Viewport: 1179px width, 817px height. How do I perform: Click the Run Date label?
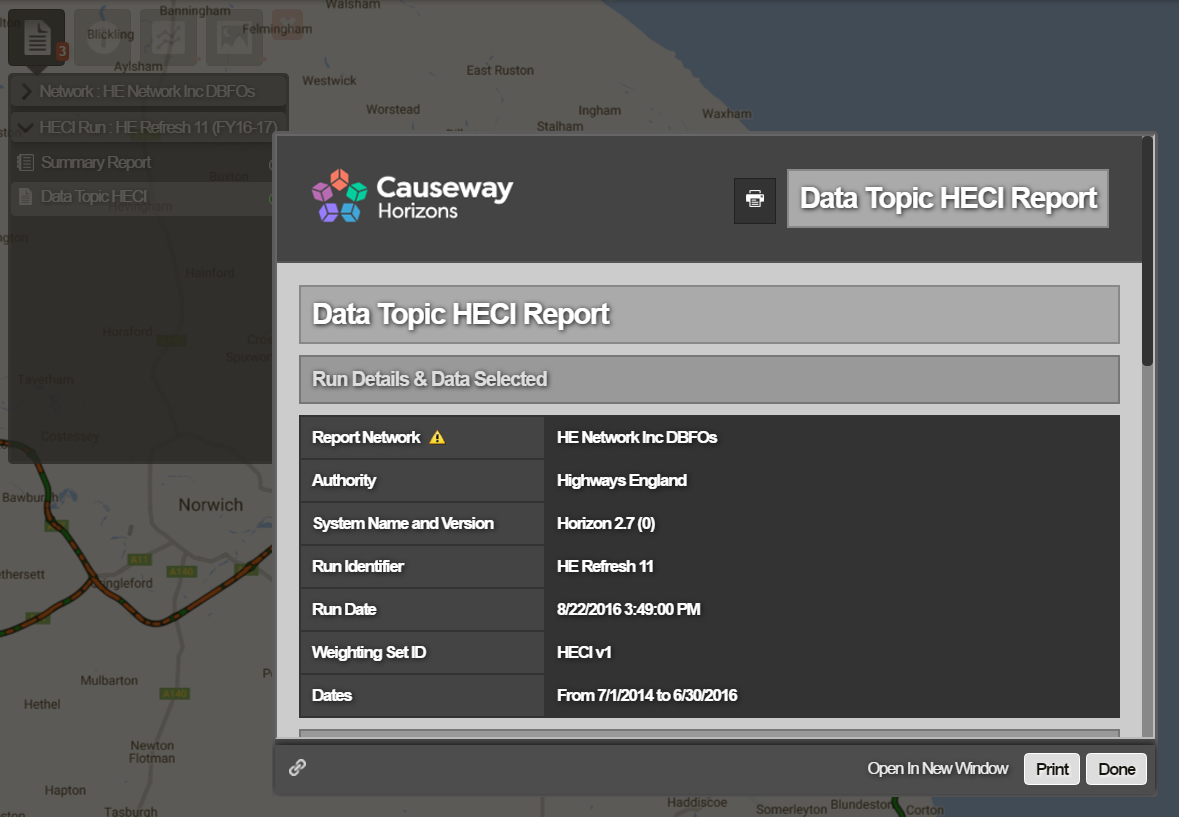344,609
